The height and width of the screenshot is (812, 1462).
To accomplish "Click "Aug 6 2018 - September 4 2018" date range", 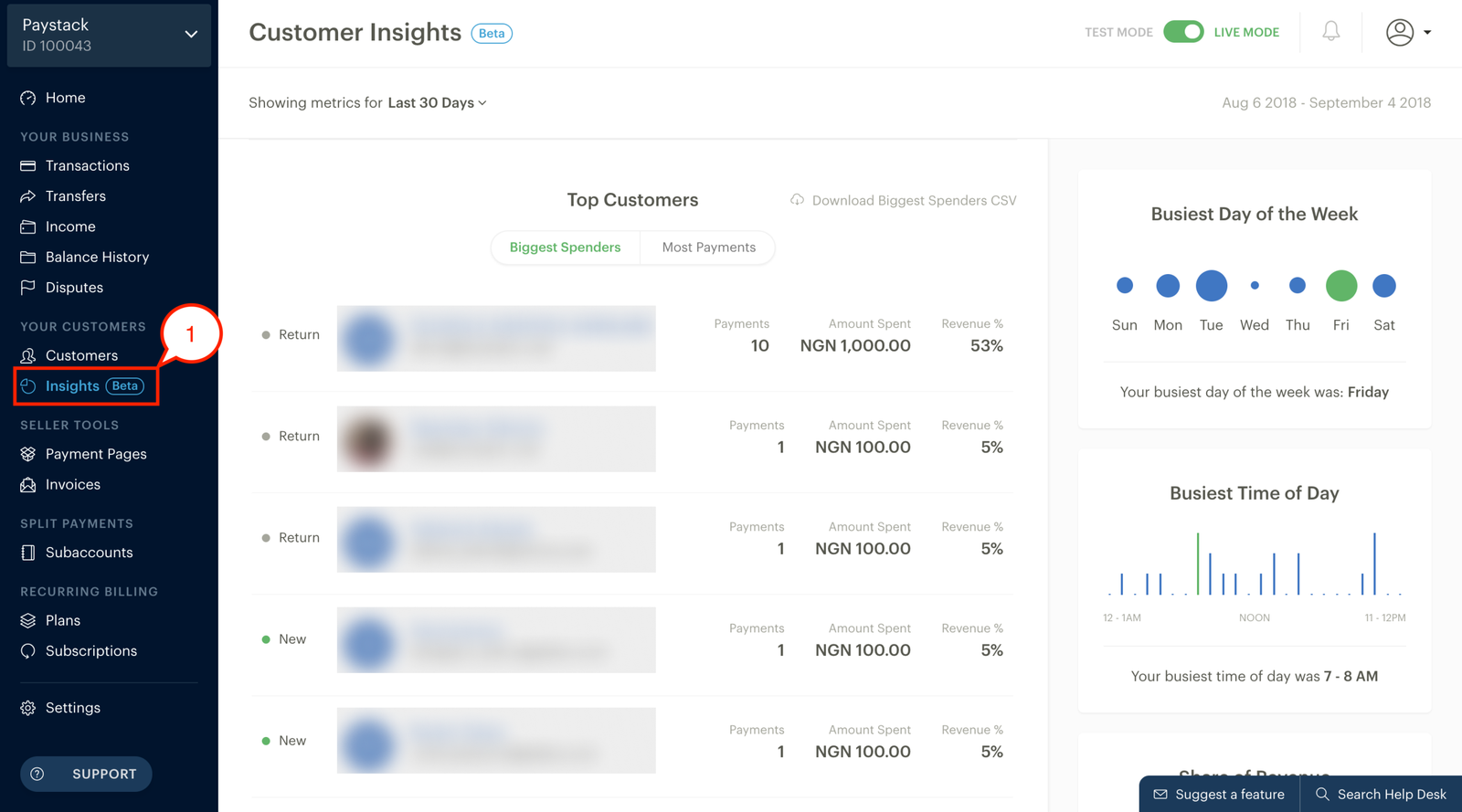I will [x=1327, y=103].
